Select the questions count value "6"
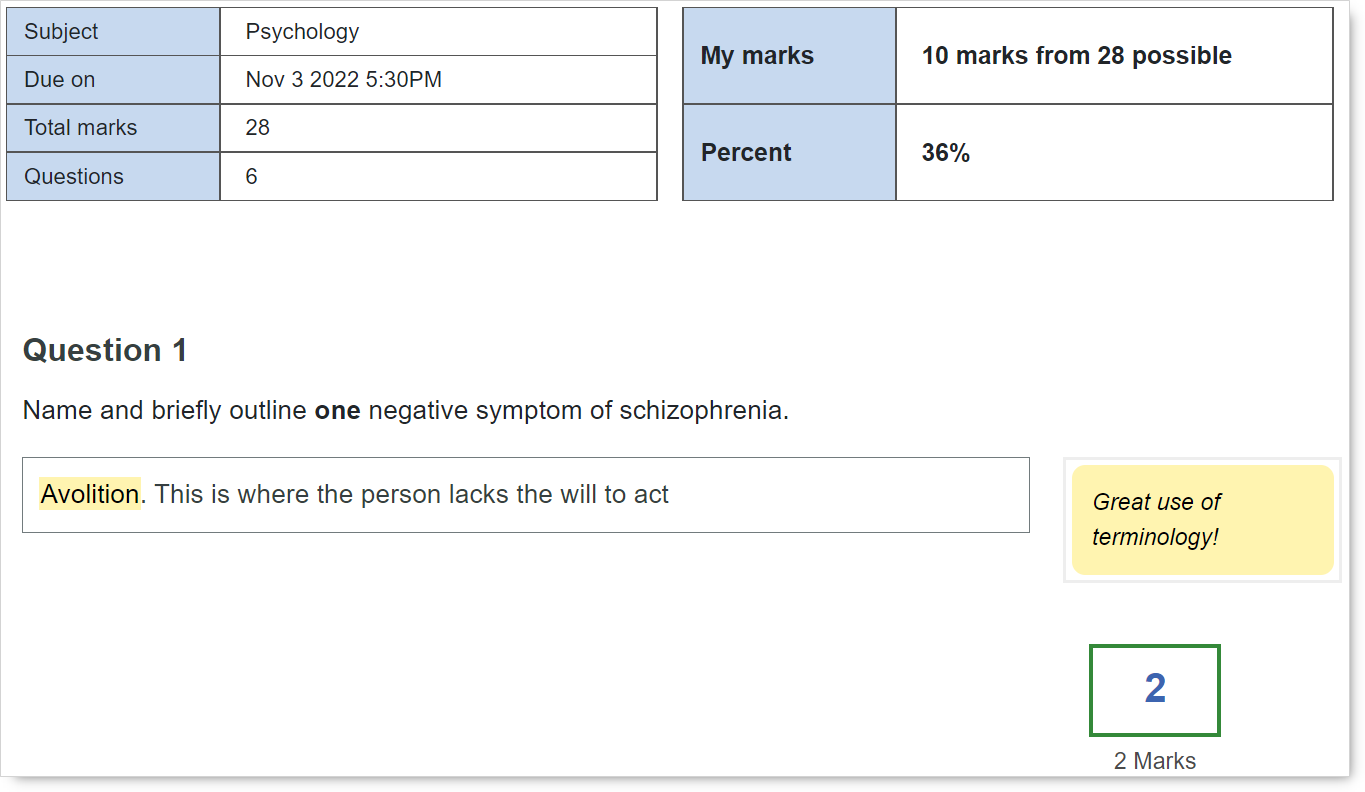The image size is (1365, 792). [x=252, y=177]
